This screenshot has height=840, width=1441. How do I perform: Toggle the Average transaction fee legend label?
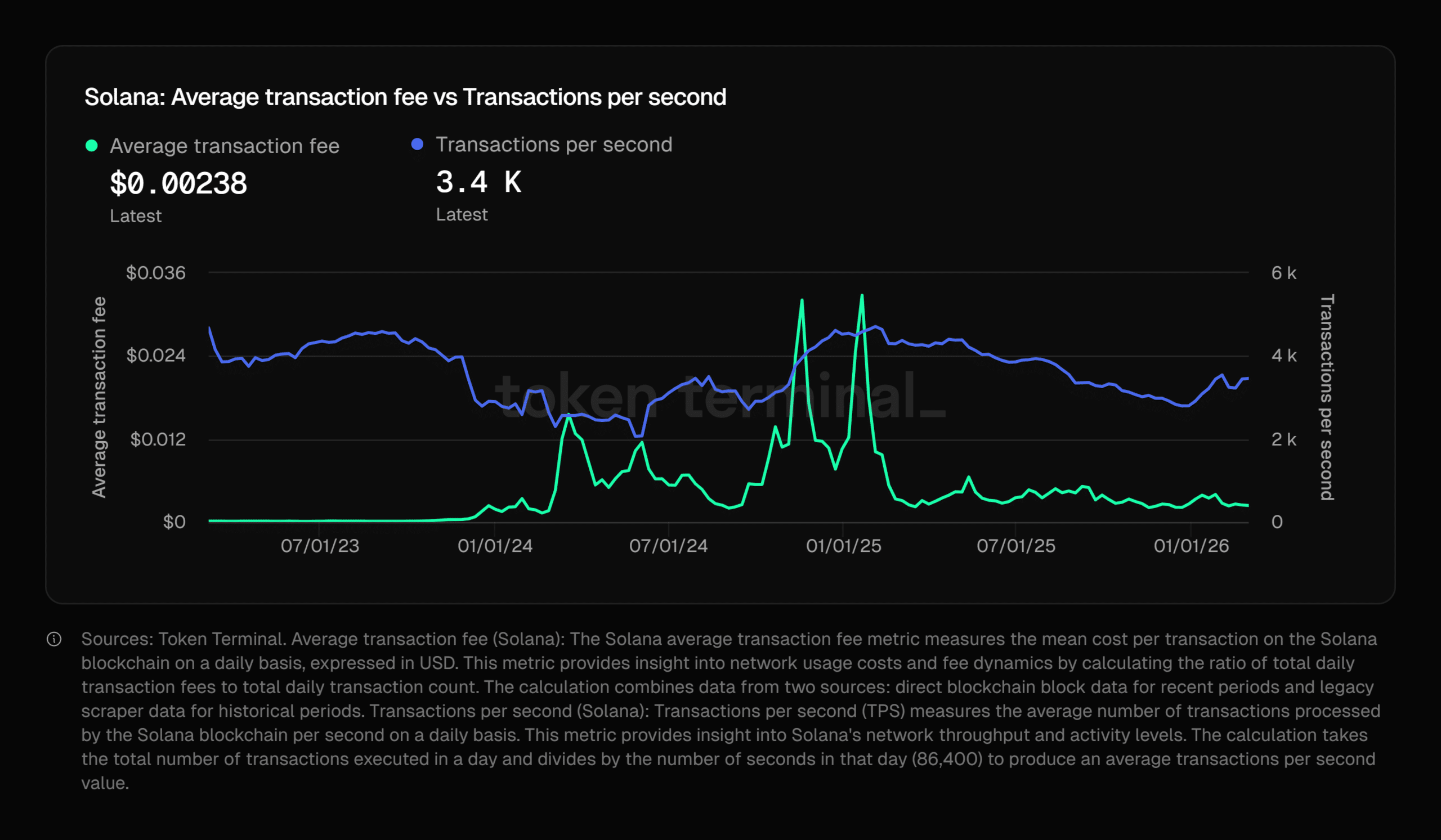[x=224, y=146]
